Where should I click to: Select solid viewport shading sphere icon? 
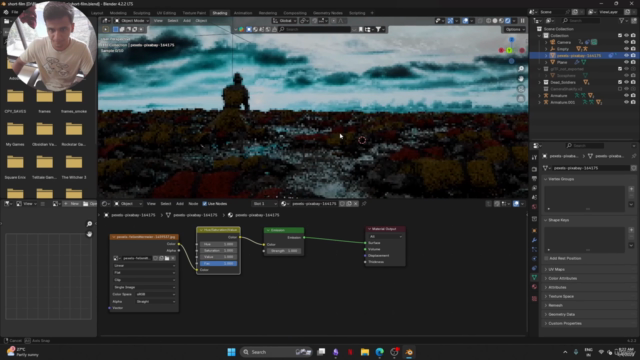495,20
